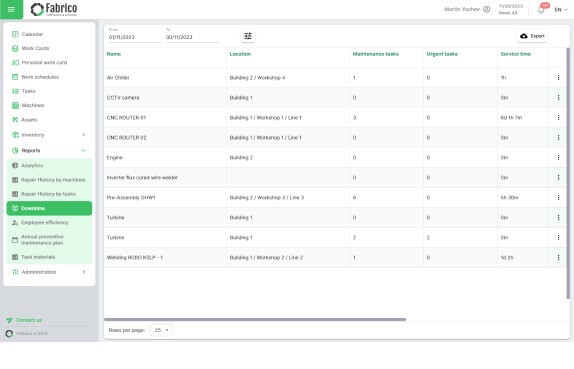Toggle the hamburger menu sidebar button

11,9
